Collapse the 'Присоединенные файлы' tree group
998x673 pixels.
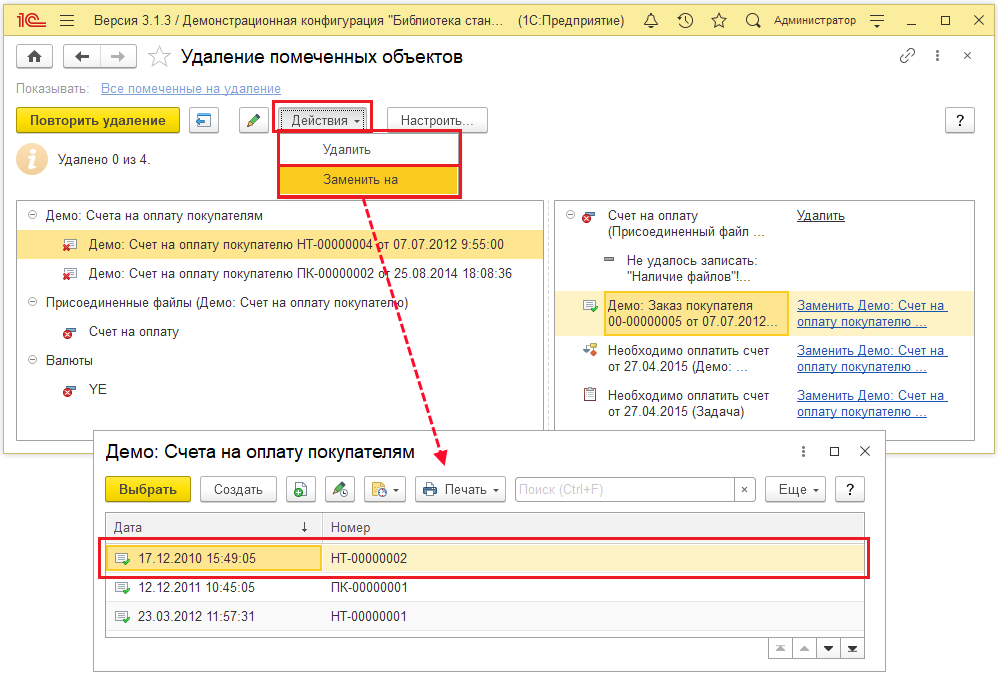pos(32,302)
